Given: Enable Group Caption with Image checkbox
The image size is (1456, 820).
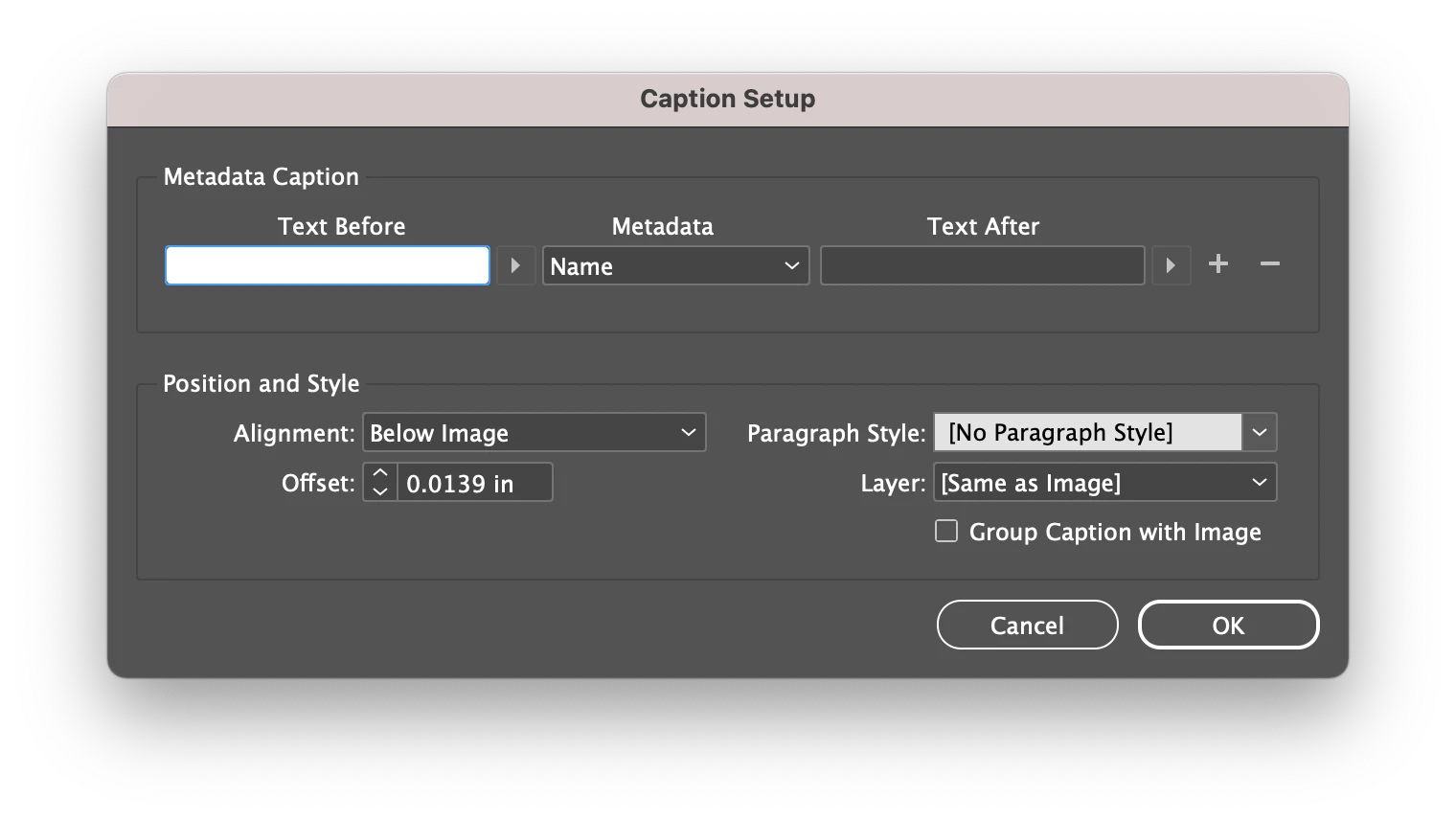Looking at the screenshot, I should (946, 531).
